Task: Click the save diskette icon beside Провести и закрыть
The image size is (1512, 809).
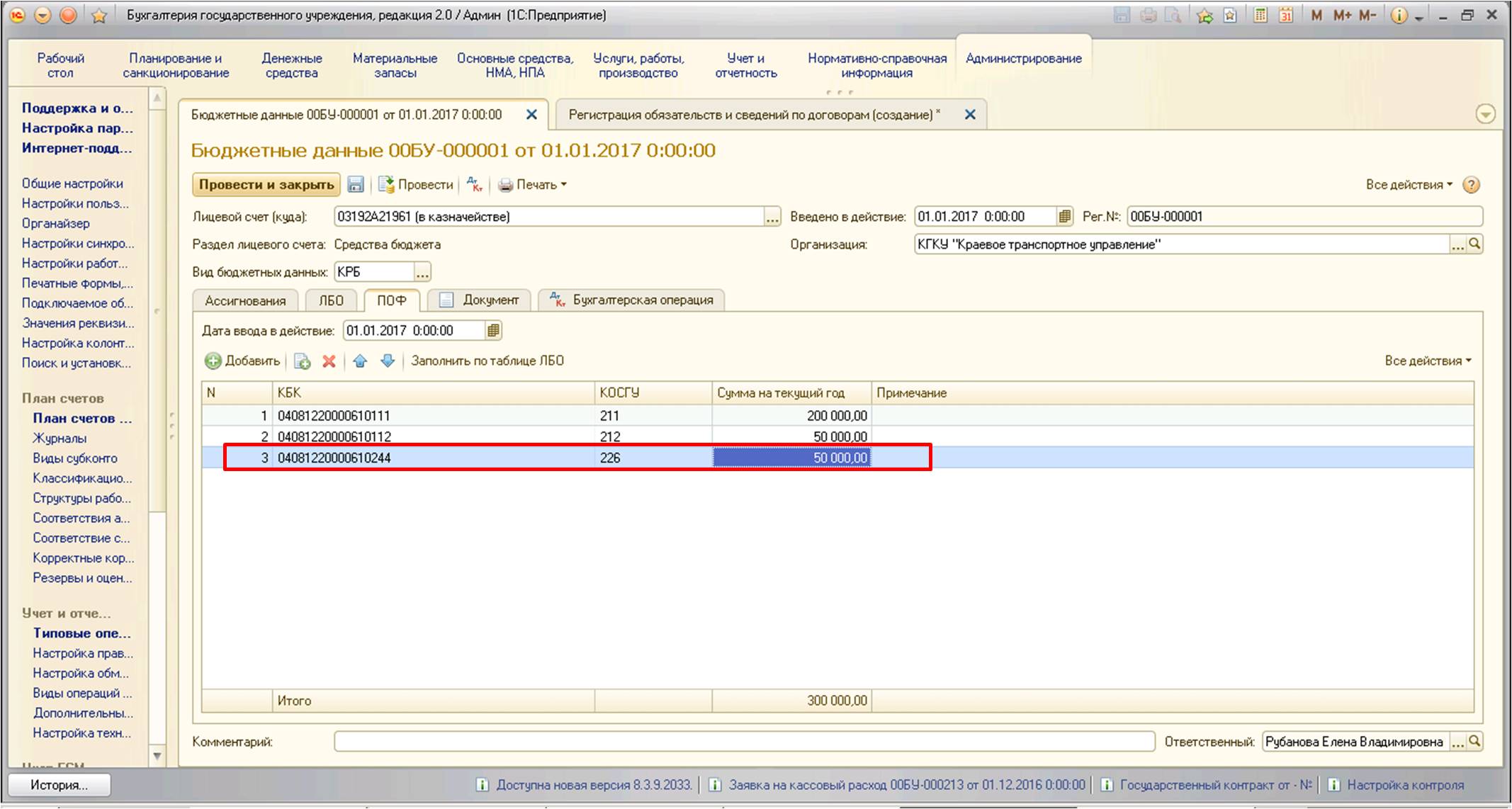Action: pos(356,185)
